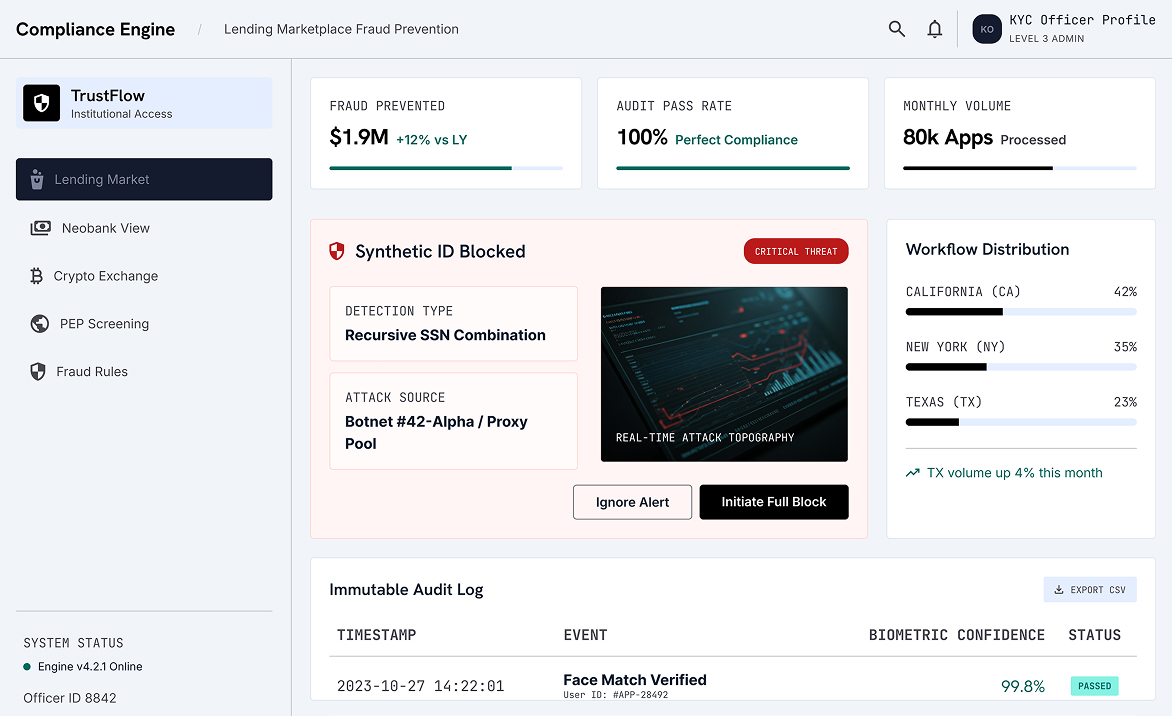This screenshot has height=716, width=1172.
Task: Click the $1.9M fraud prevented value
Action: point(359,138)
